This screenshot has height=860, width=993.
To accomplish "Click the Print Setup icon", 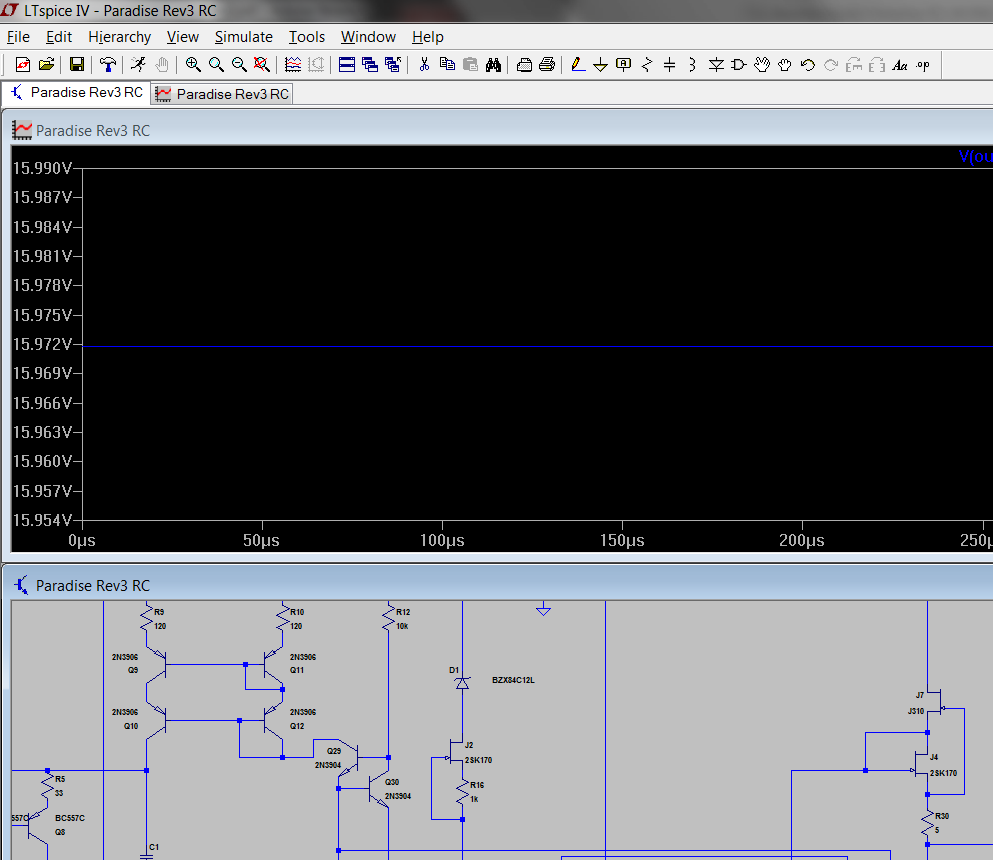I will click(x=524, y=65).
